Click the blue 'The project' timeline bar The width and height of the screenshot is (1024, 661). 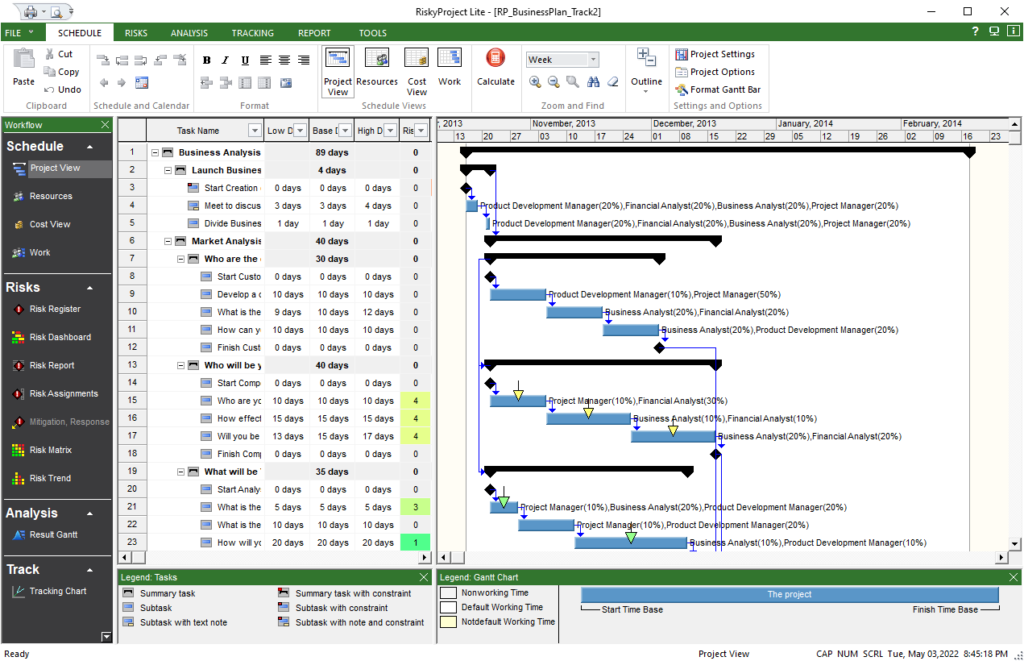pyautogui.click(x=789, y=595)
